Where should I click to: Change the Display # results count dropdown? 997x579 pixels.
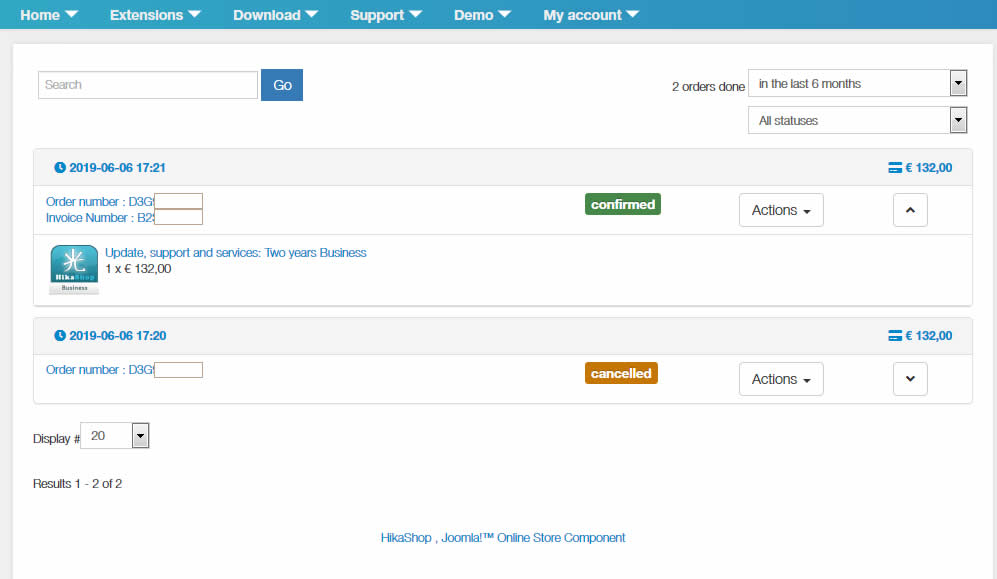[115, 436]
